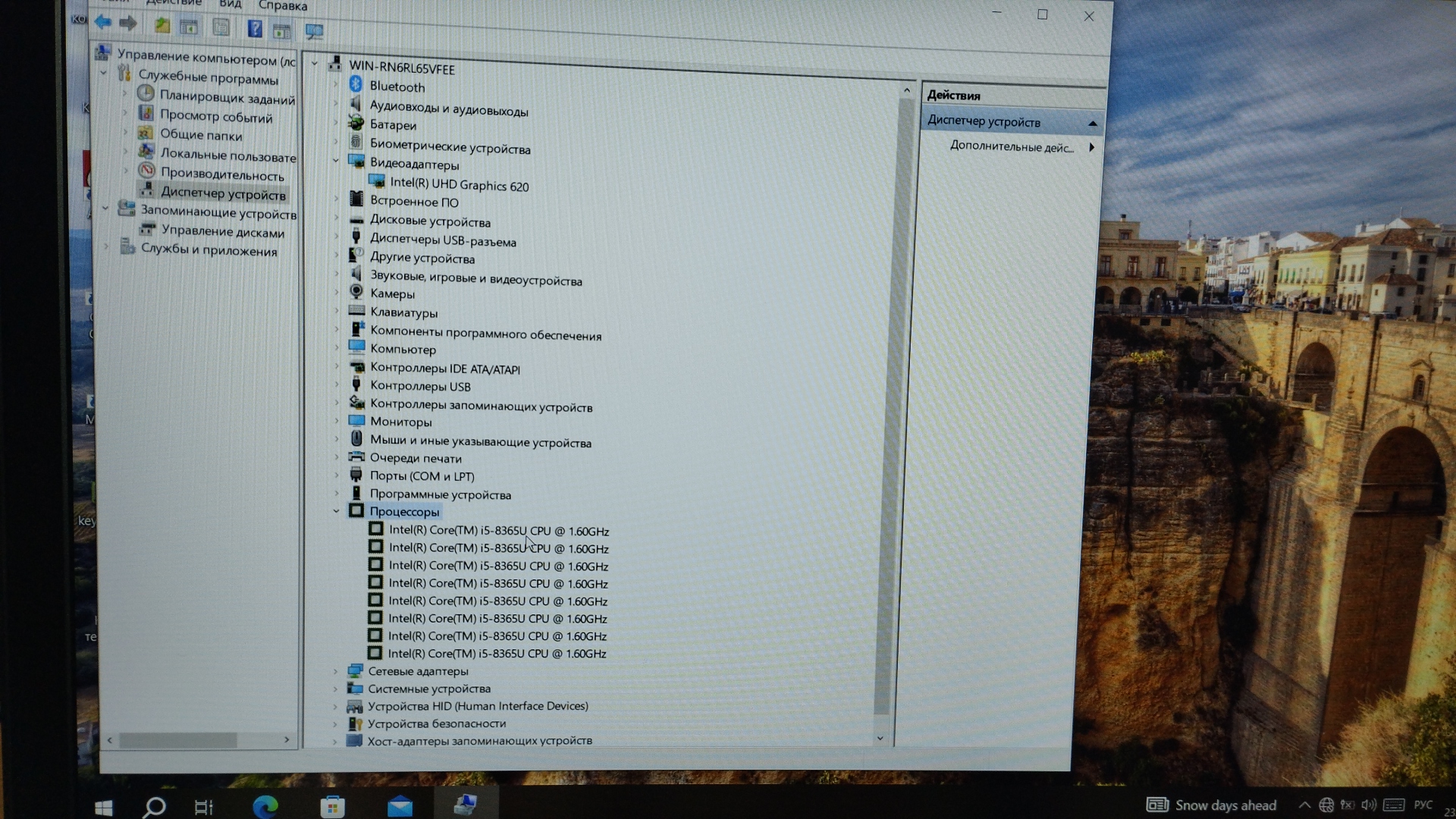Screen dimensions: 1456x819
Task: Open Дополнительные действия submenu in Actions pane
Action: 1012,147
